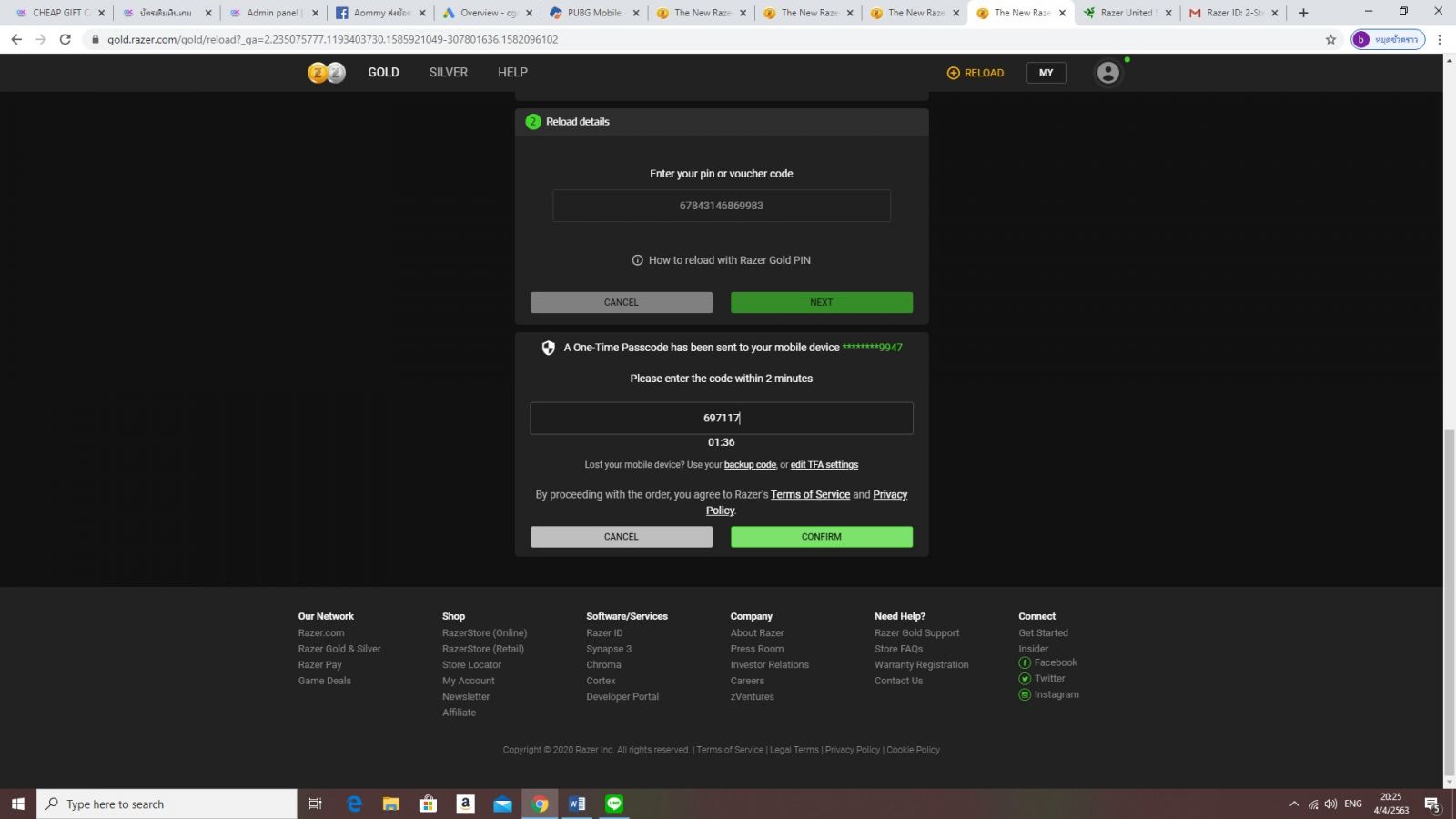Open Synapse 3 footer link
This screenshot has height=819, width=1456.
point(609,649)
